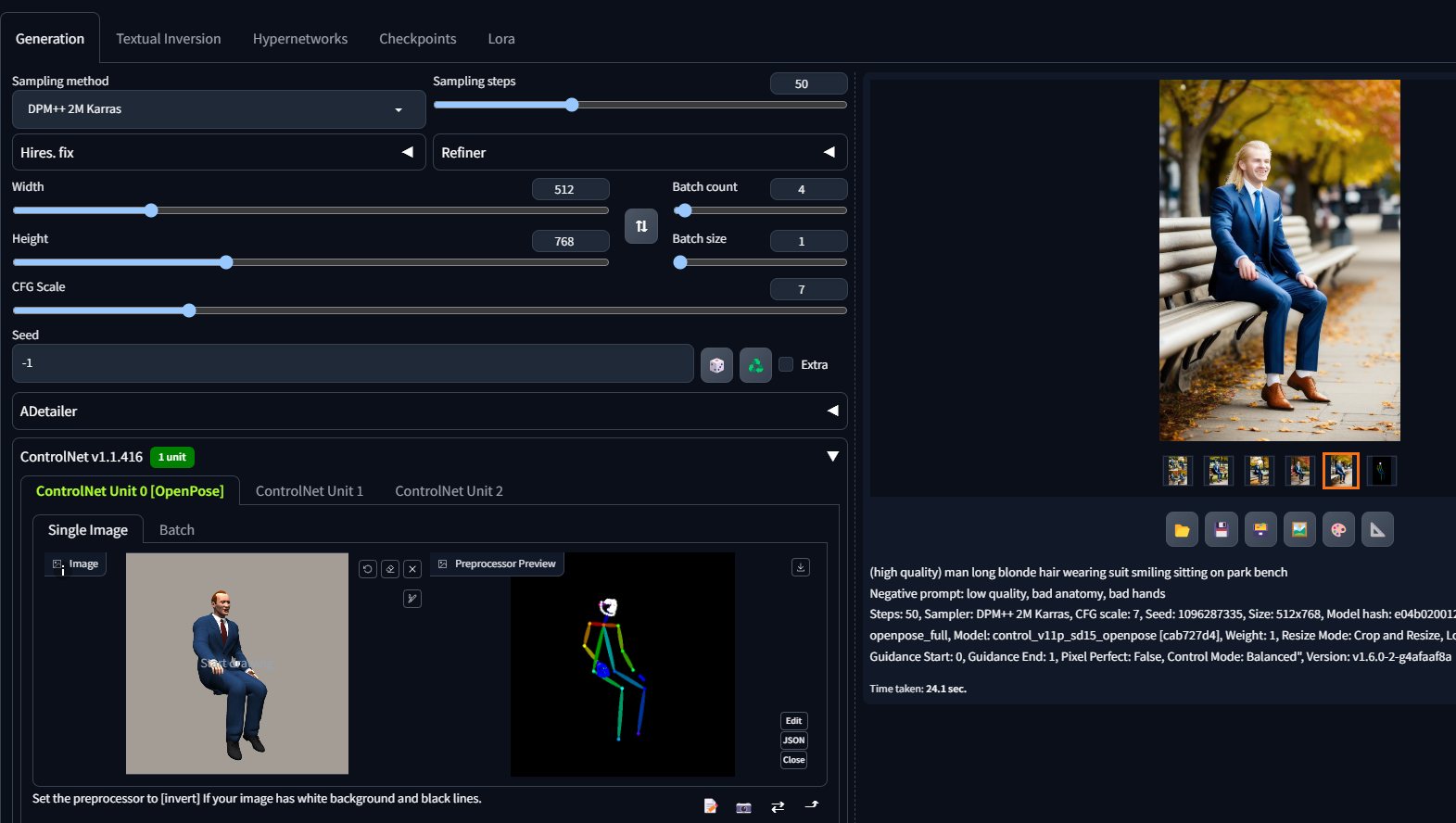Screen dimensions: 1456x823
Task: Click the Sampling steps slider handle
Action: [x=572, y=105]
